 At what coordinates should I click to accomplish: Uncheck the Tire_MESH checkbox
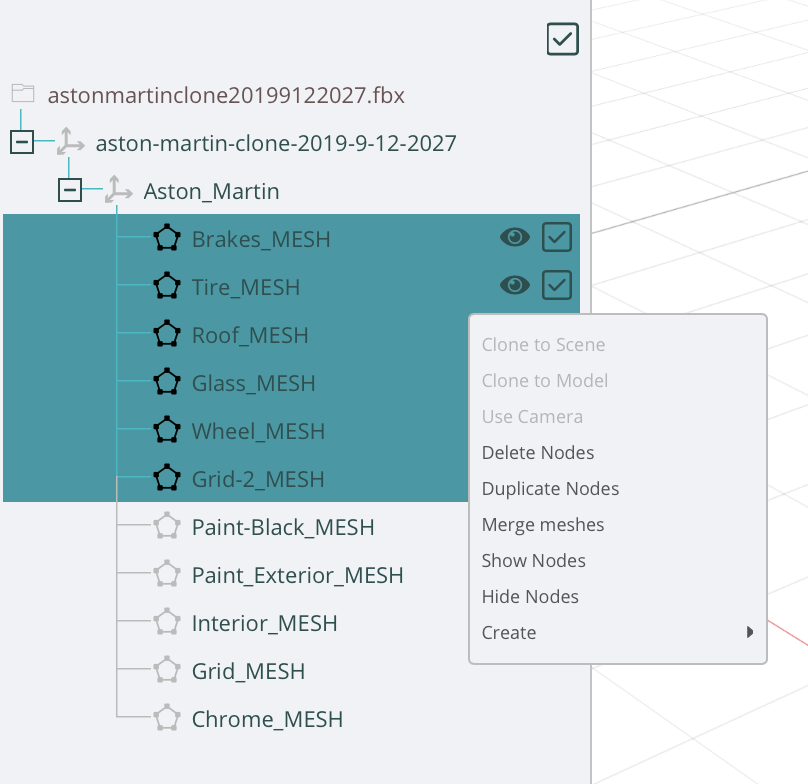pyautogui.click(x=556, y=286)
